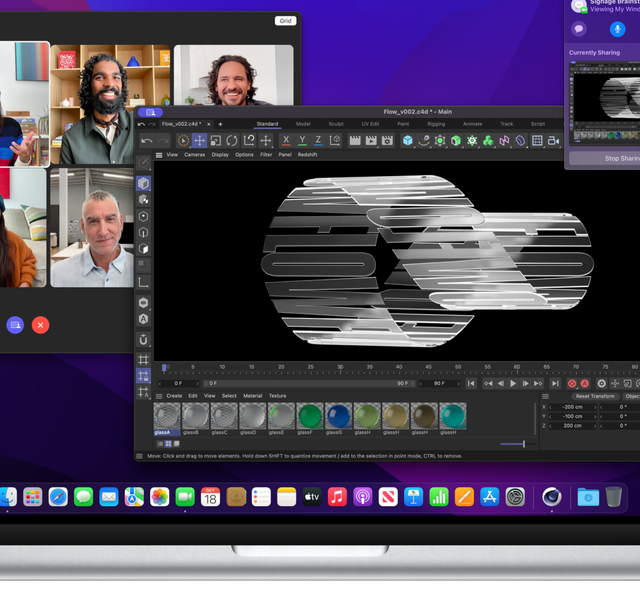640x609 pixels.
Task: Select the Scale tool
Action: coord(216,141)
